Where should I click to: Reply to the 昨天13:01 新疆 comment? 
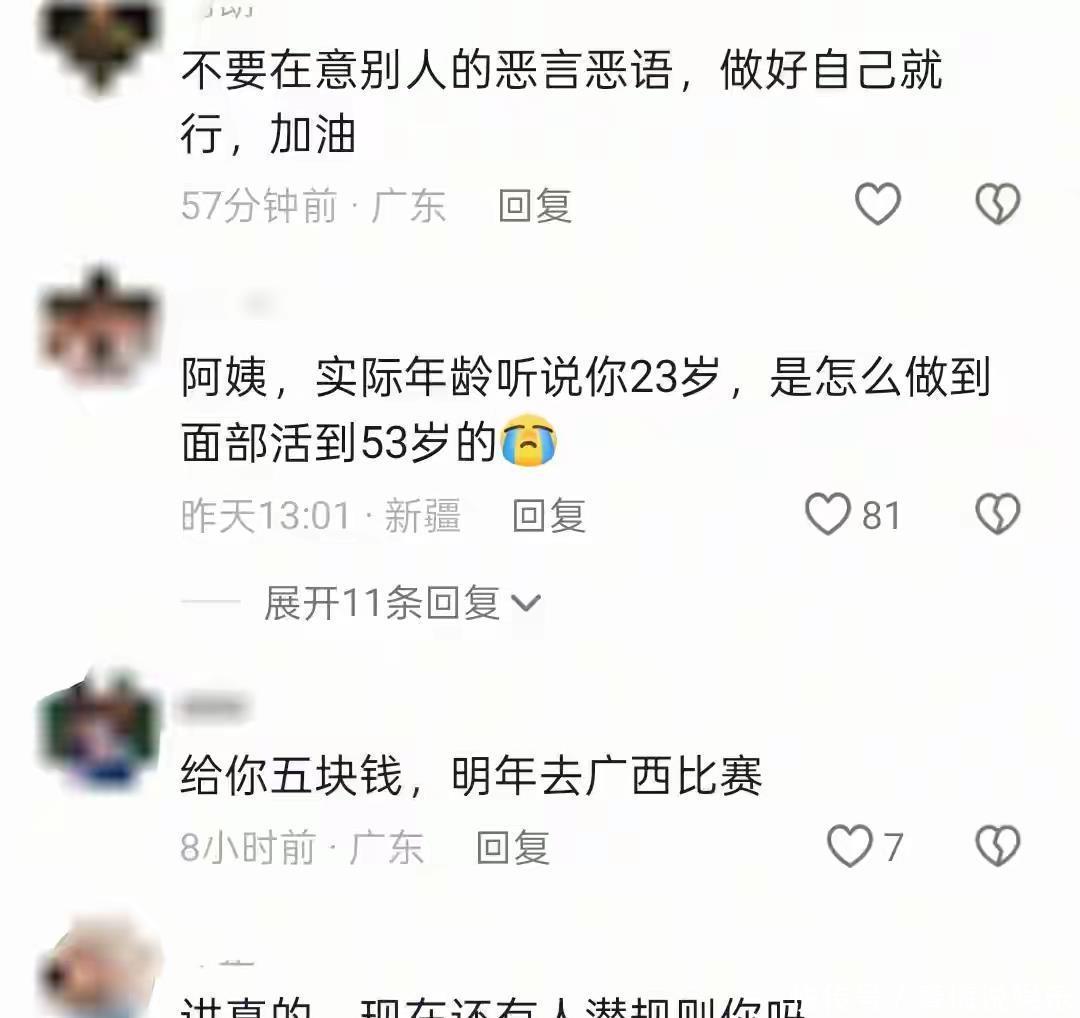point(549,515)
